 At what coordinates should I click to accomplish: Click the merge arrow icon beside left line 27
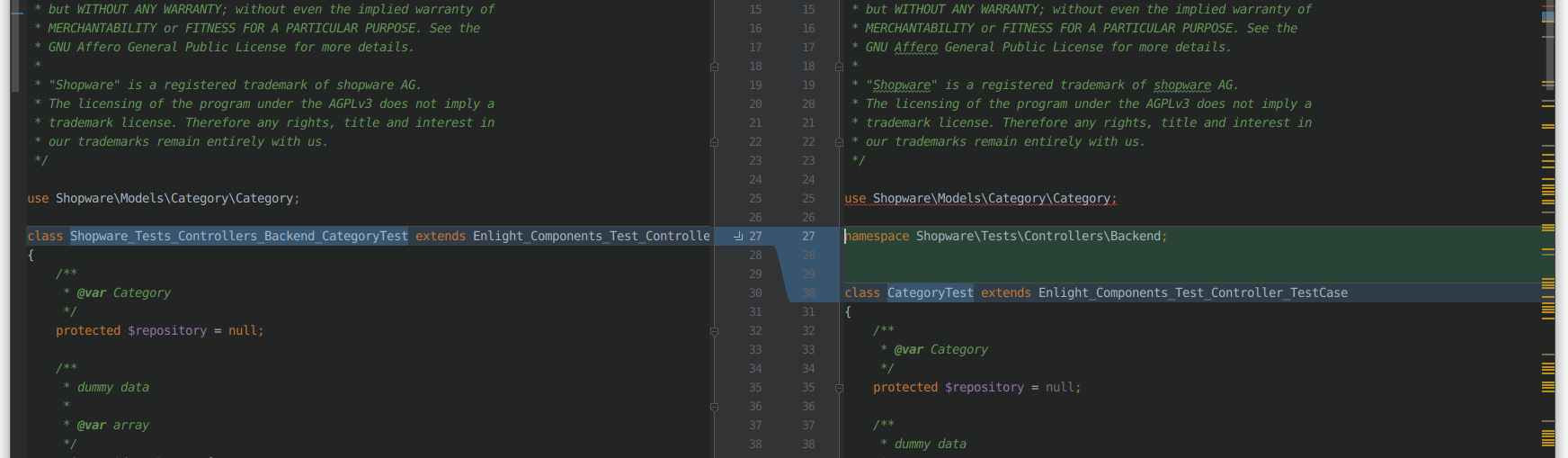738,236
